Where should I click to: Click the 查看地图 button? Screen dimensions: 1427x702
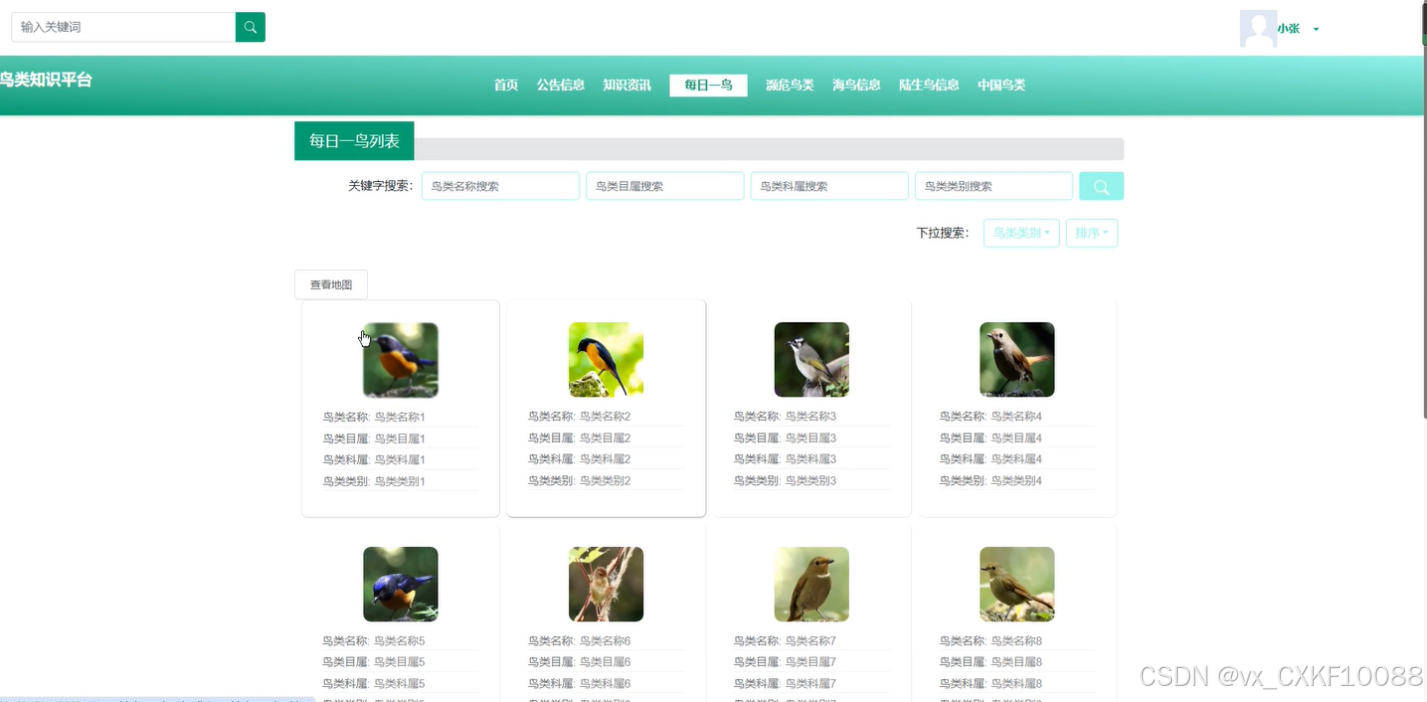pos(331,285)
